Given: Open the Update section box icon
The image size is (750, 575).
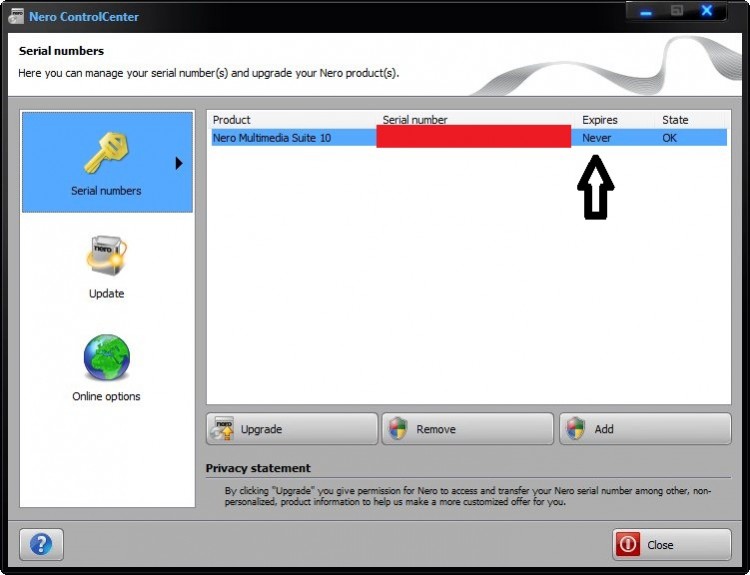Looking at the screenshot, I should point(106,255).
